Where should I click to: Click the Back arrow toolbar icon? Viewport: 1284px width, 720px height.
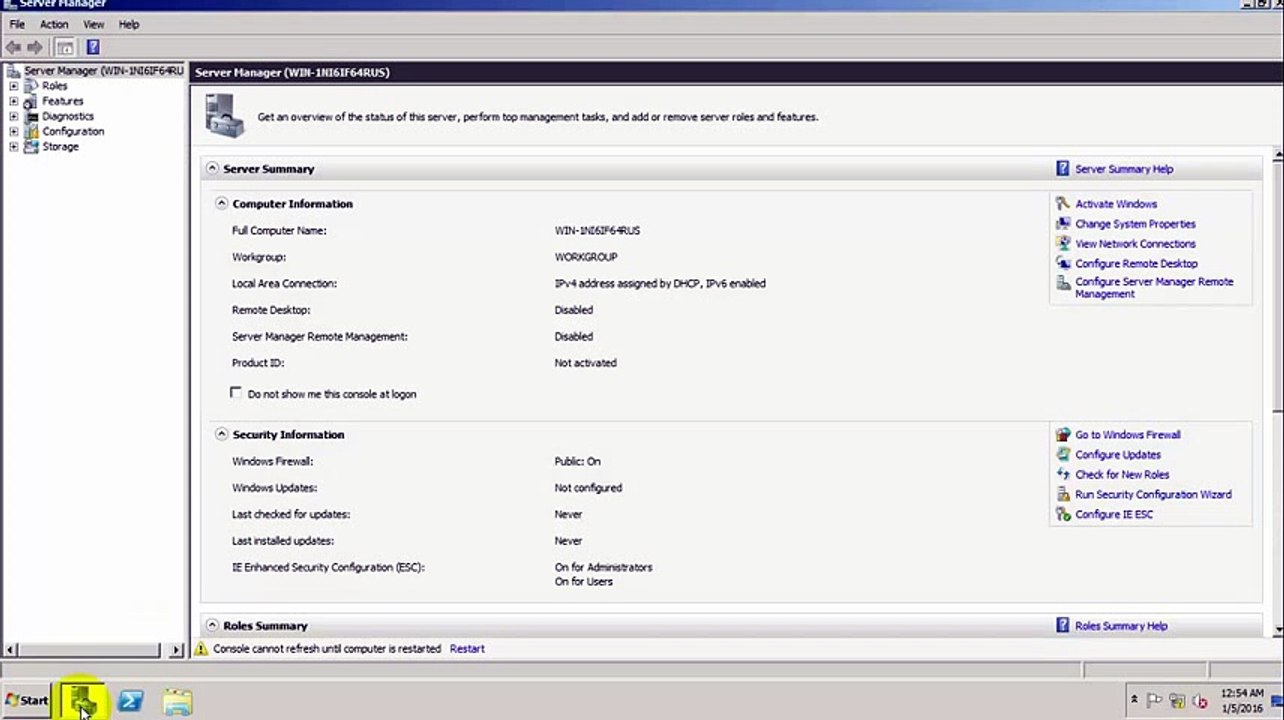pyautogui.click(x=13, y=47)
